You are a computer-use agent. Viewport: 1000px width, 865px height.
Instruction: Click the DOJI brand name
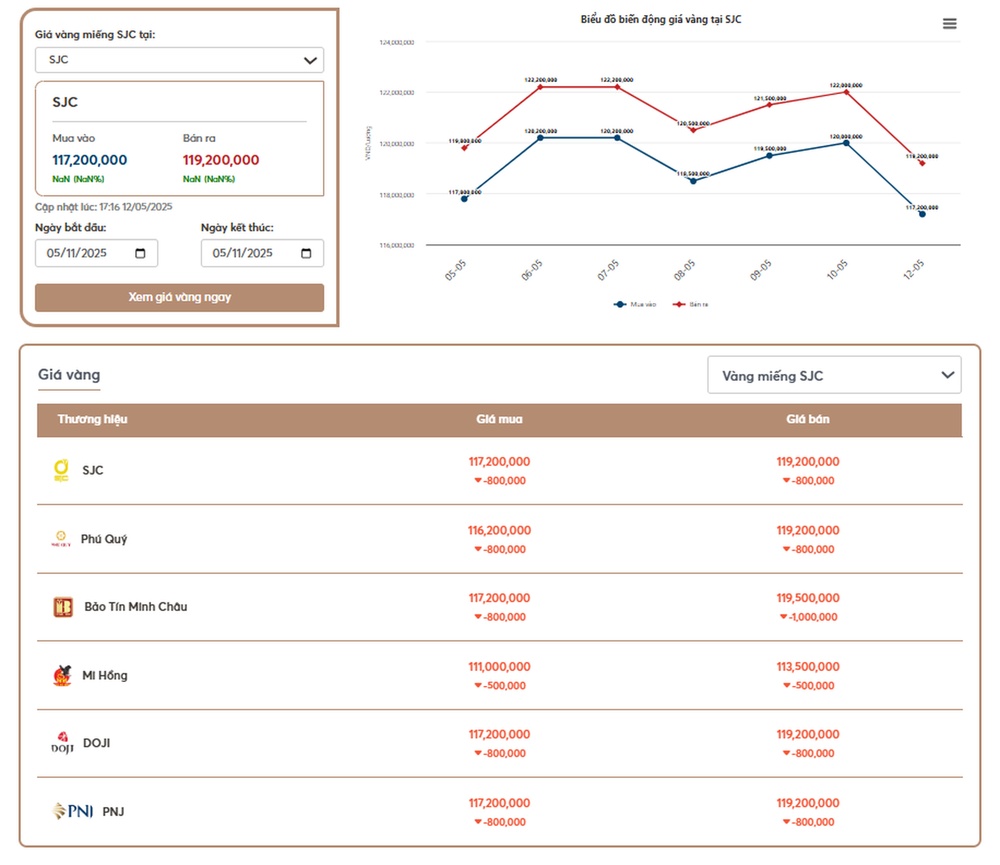(x=97, y=743)
